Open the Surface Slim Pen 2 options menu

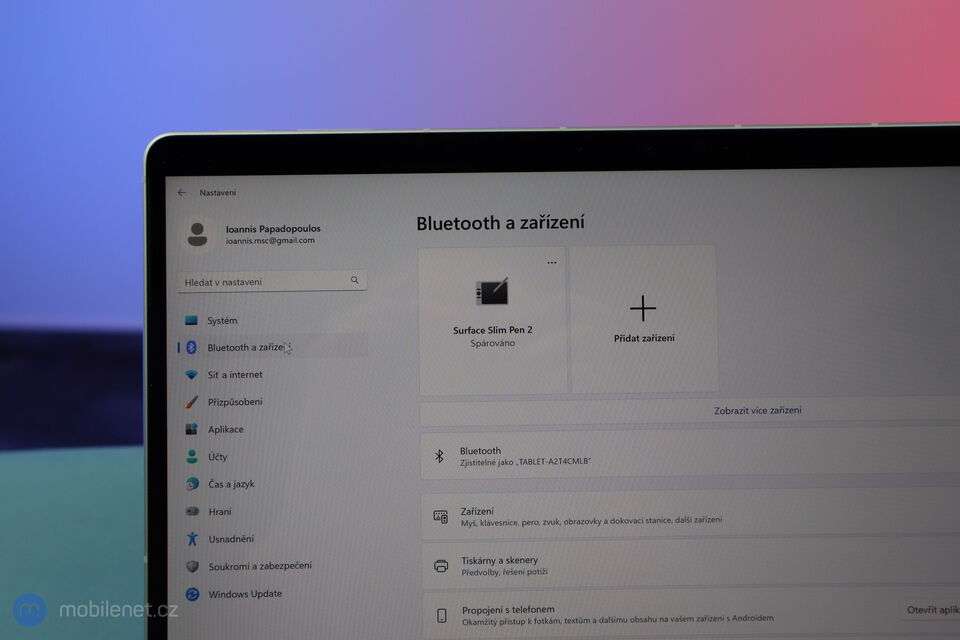(x=551, y=262)
